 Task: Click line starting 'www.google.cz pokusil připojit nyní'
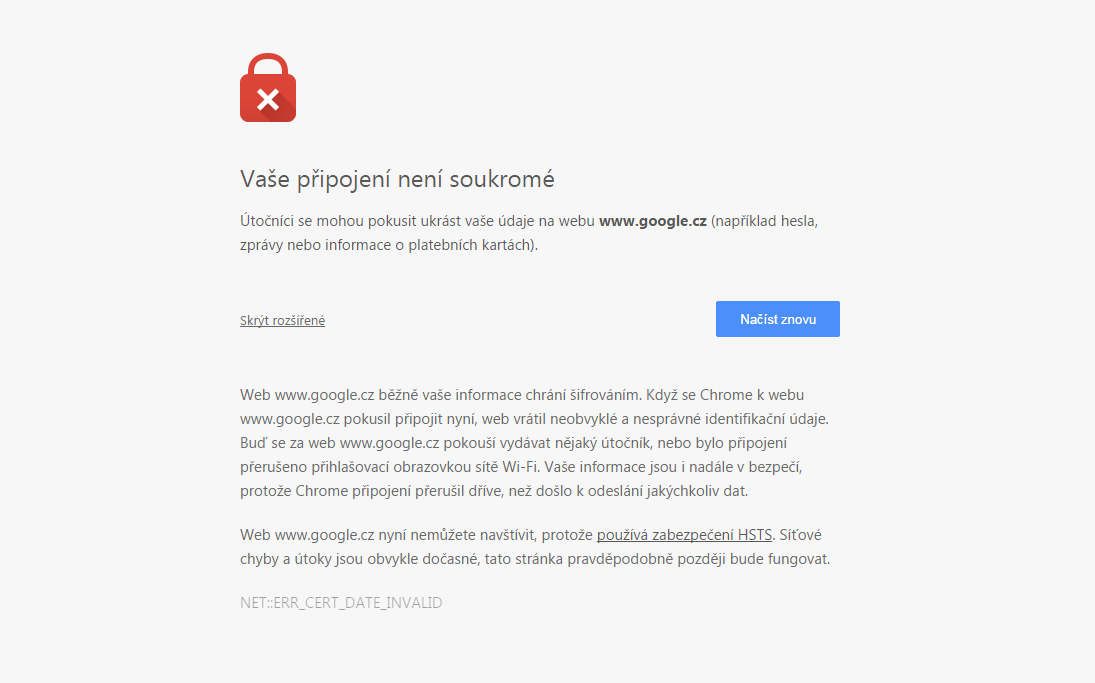[534, 419]
